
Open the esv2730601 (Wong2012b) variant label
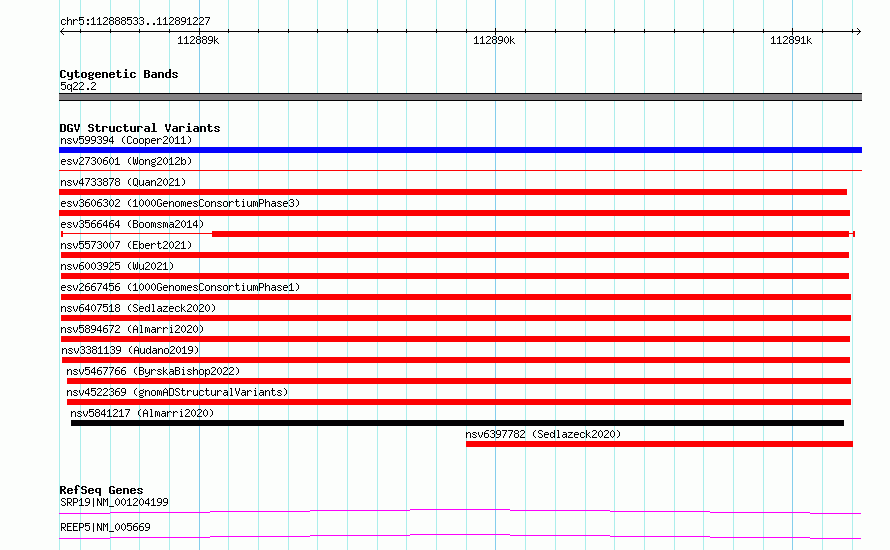[126, 161]
